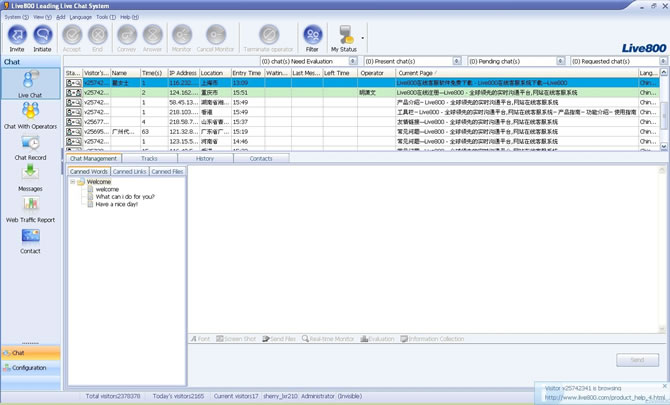
Task: Click the My Status icon
Action: (345, 35)
